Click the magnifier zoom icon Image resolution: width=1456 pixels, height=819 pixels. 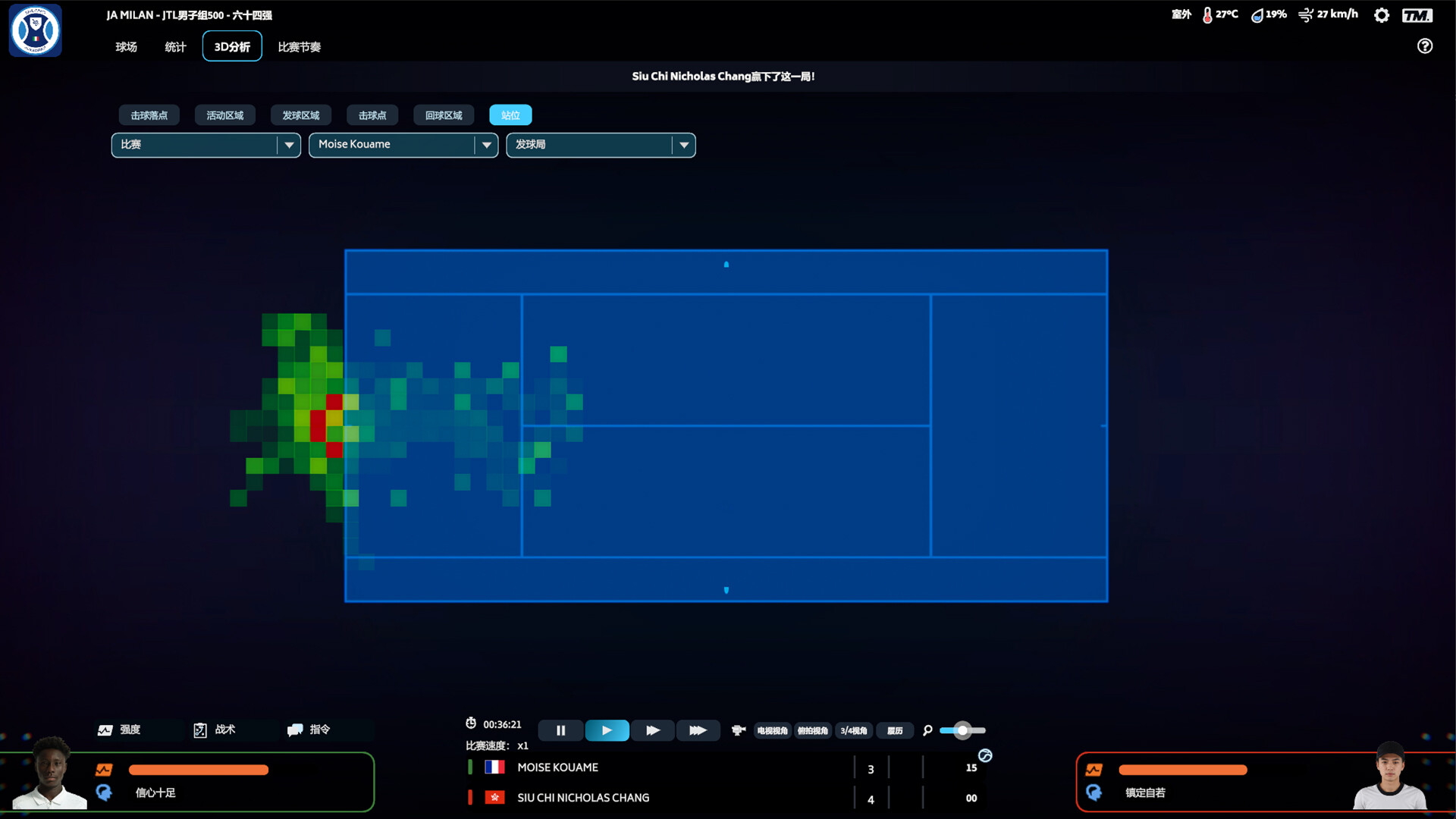tap(927, 730)
